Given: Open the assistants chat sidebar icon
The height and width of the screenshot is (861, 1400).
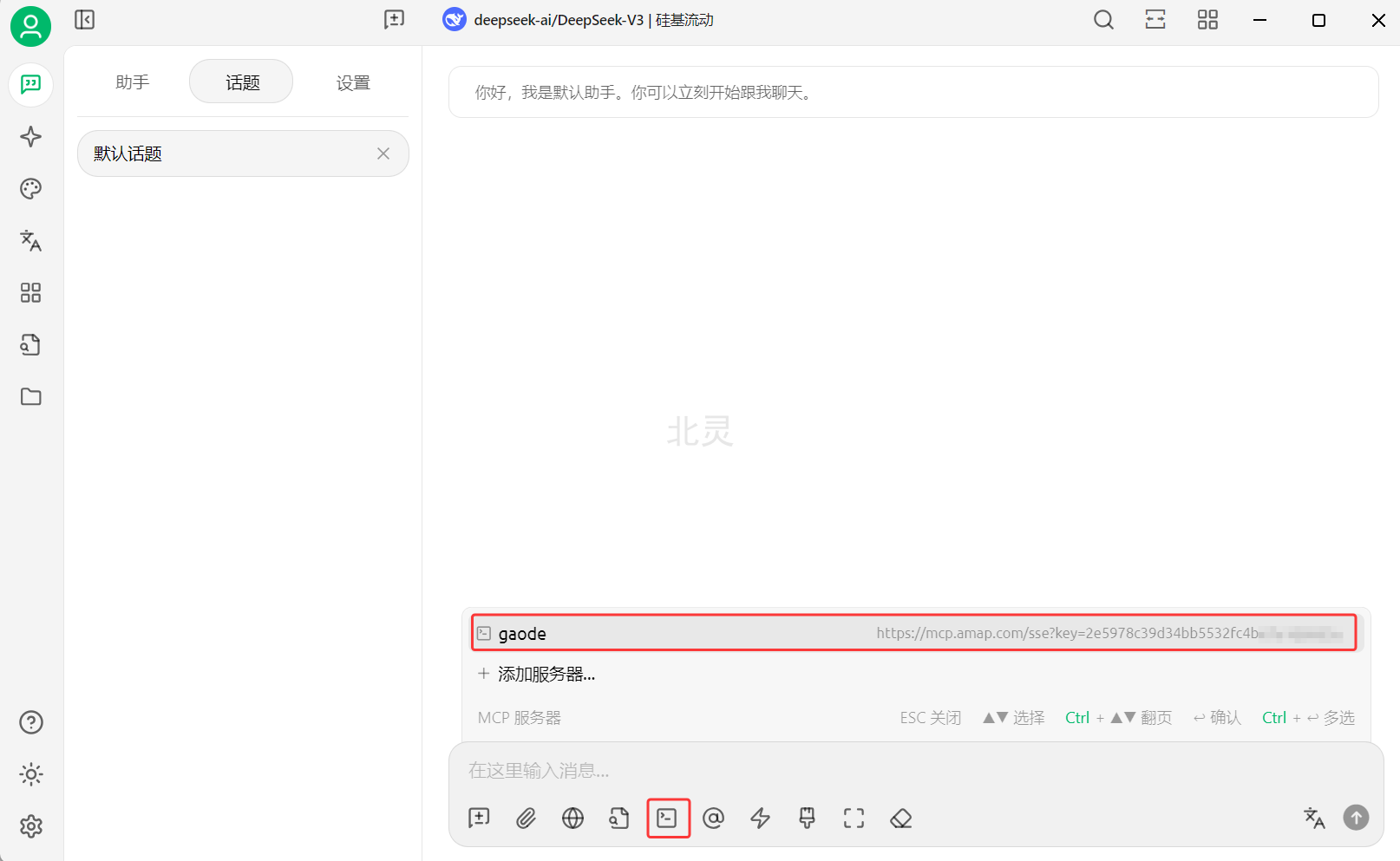Looking at the screenshot, I should (30, 84).
